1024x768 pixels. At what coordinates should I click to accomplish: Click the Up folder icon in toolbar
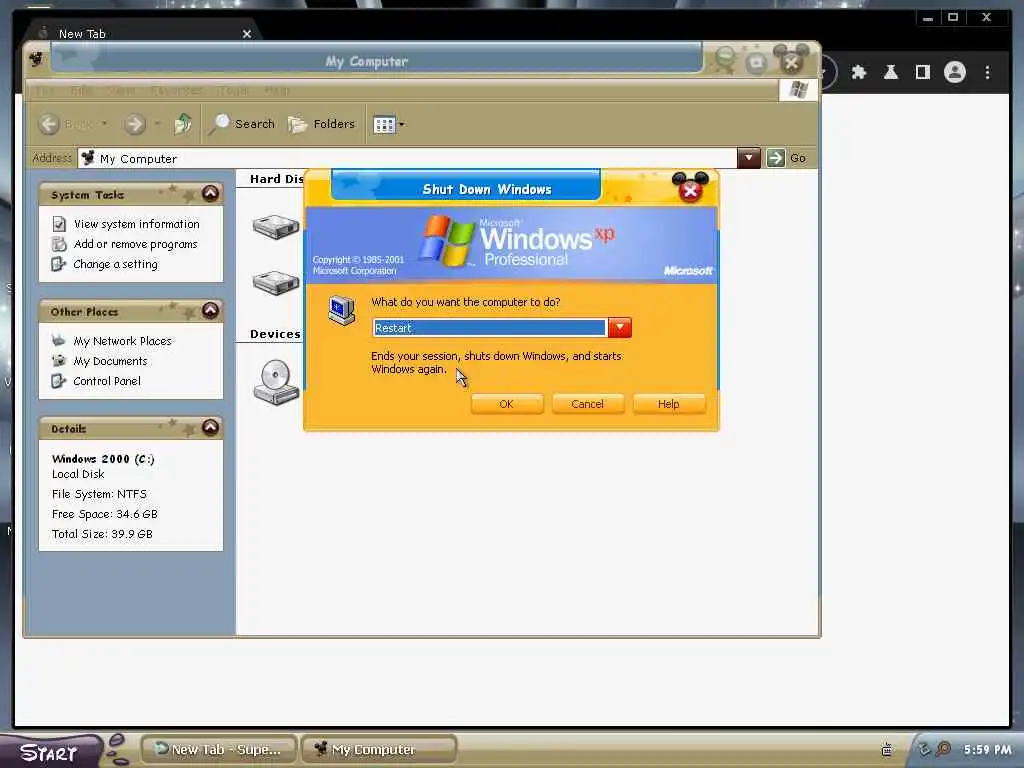[x=183, y=123]
